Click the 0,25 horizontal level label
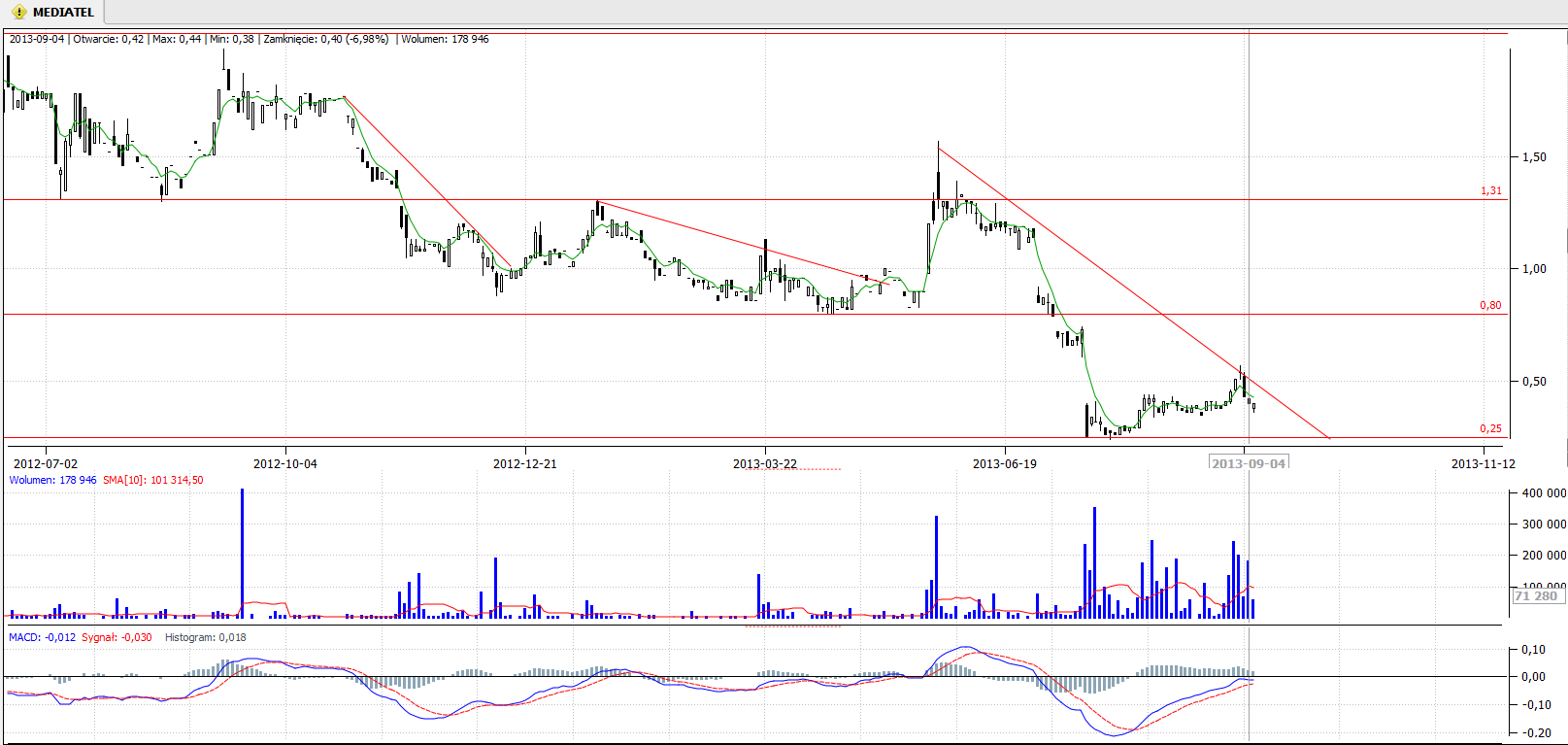Viewport: 1568px width, 745px height. click(1490, 428)
